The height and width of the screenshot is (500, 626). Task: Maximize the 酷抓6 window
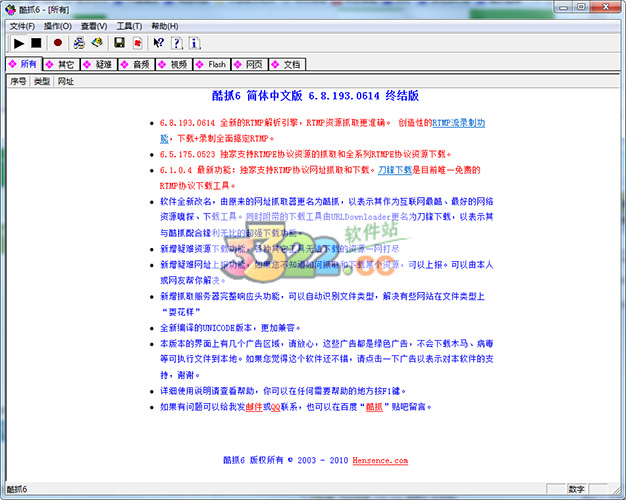[x=581, y=7]
